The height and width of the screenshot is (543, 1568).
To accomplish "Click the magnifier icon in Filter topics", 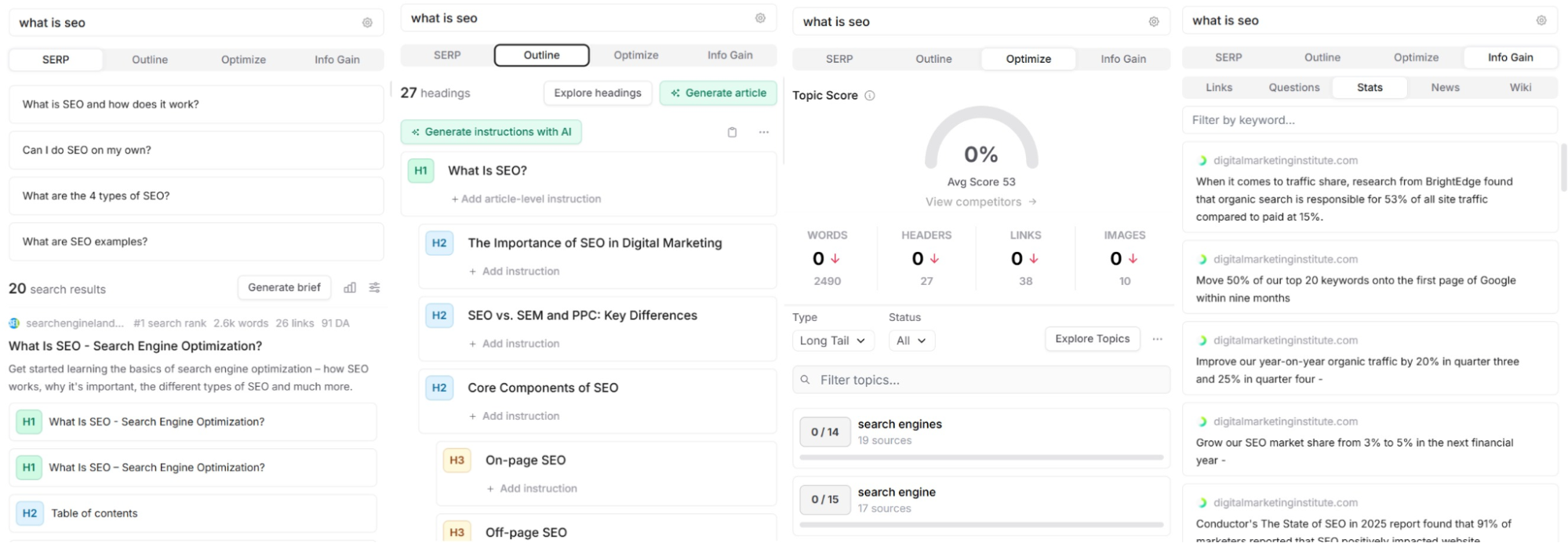I will [805, 380].
